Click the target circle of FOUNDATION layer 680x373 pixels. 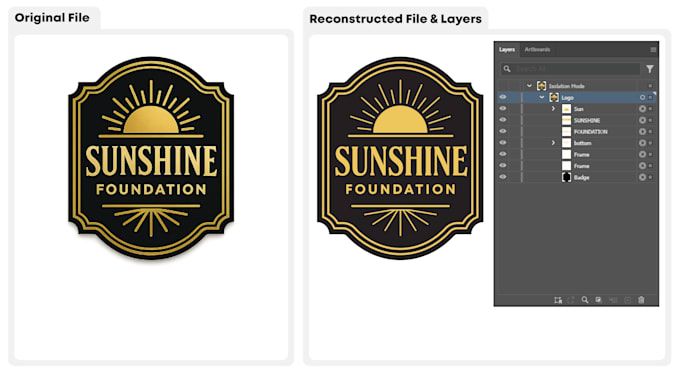pyautogui.click(x=642, y=131)
